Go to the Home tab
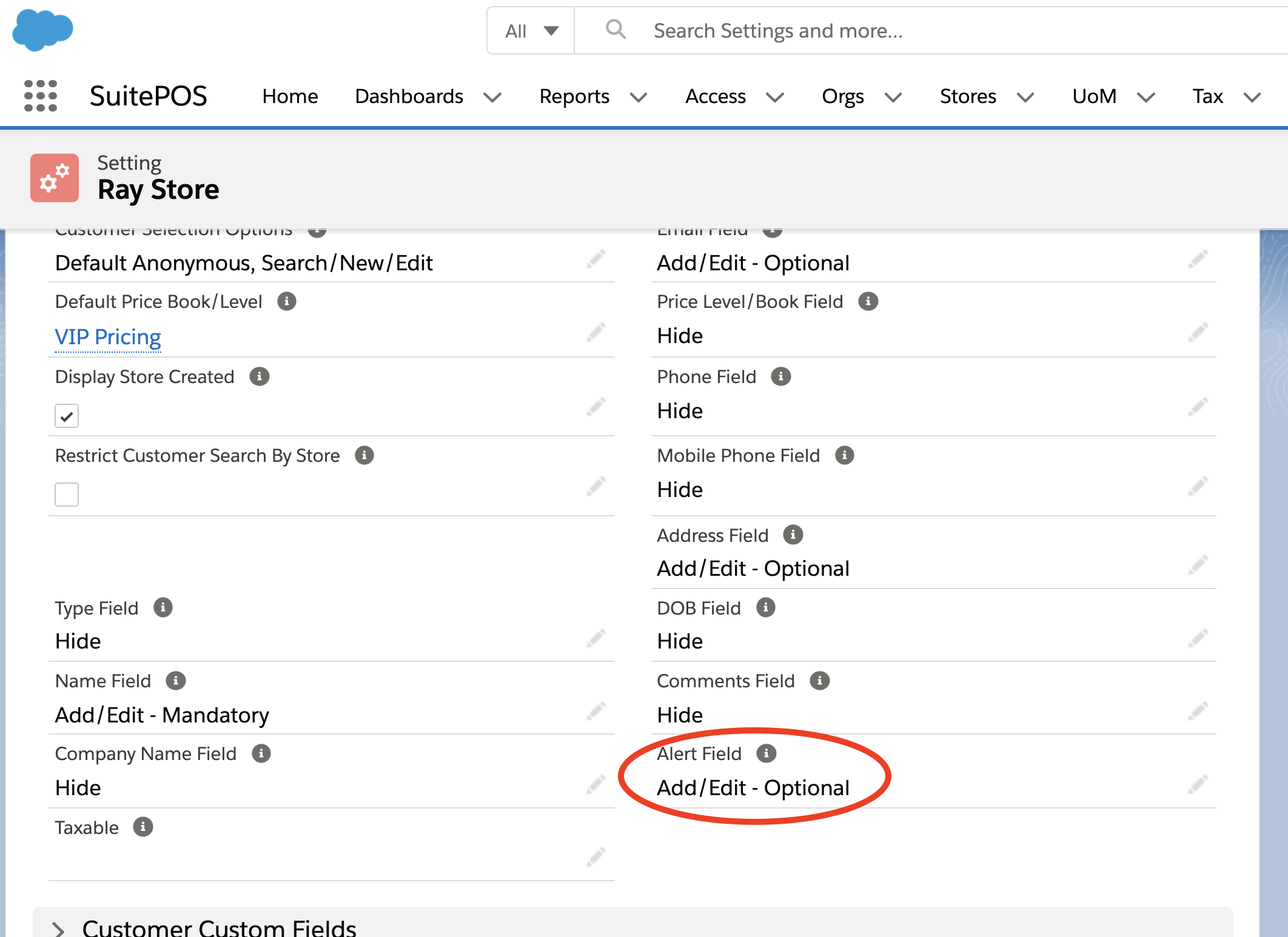 [x=290, y=96]
